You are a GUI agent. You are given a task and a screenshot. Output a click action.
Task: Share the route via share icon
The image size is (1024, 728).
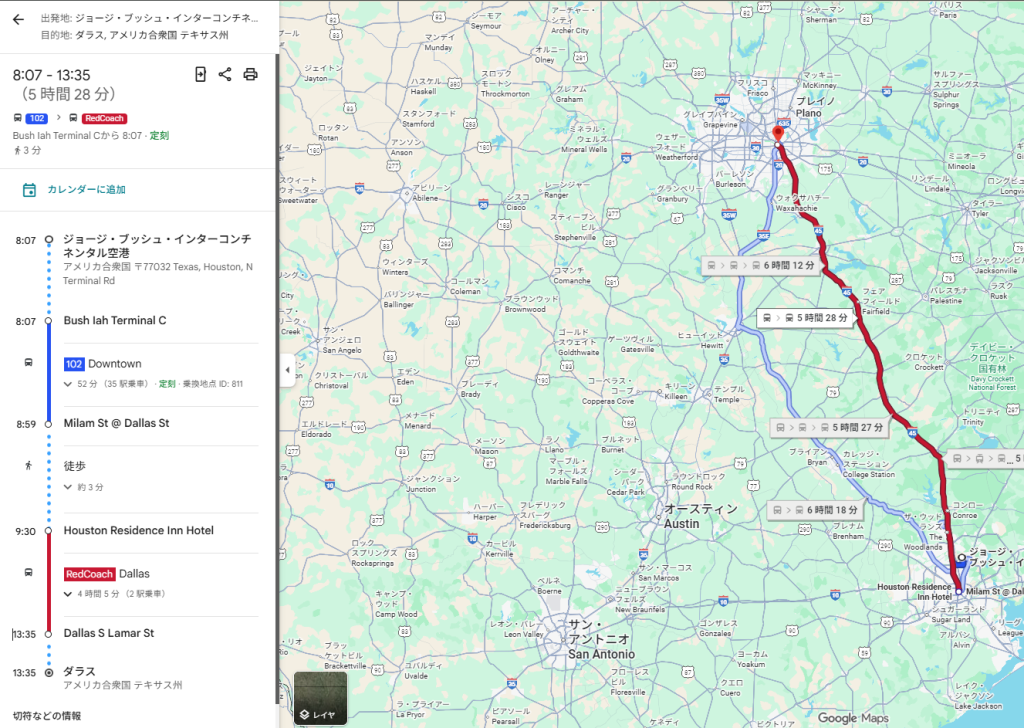coord(225,74)
